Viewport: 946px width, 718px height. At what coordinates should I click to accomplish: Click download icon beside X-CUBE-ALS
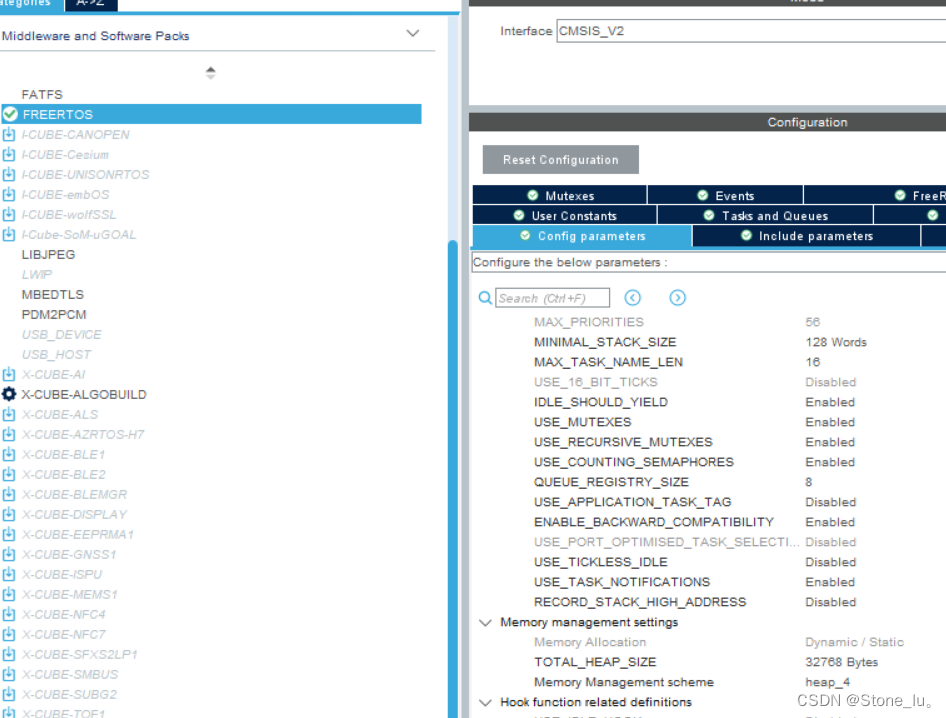tap(8, 414)
